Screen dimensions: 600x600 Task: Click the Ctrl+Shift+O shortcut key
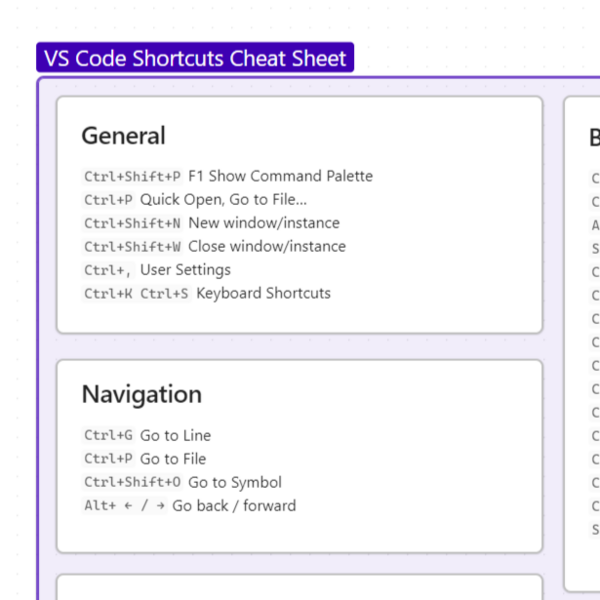133,483
